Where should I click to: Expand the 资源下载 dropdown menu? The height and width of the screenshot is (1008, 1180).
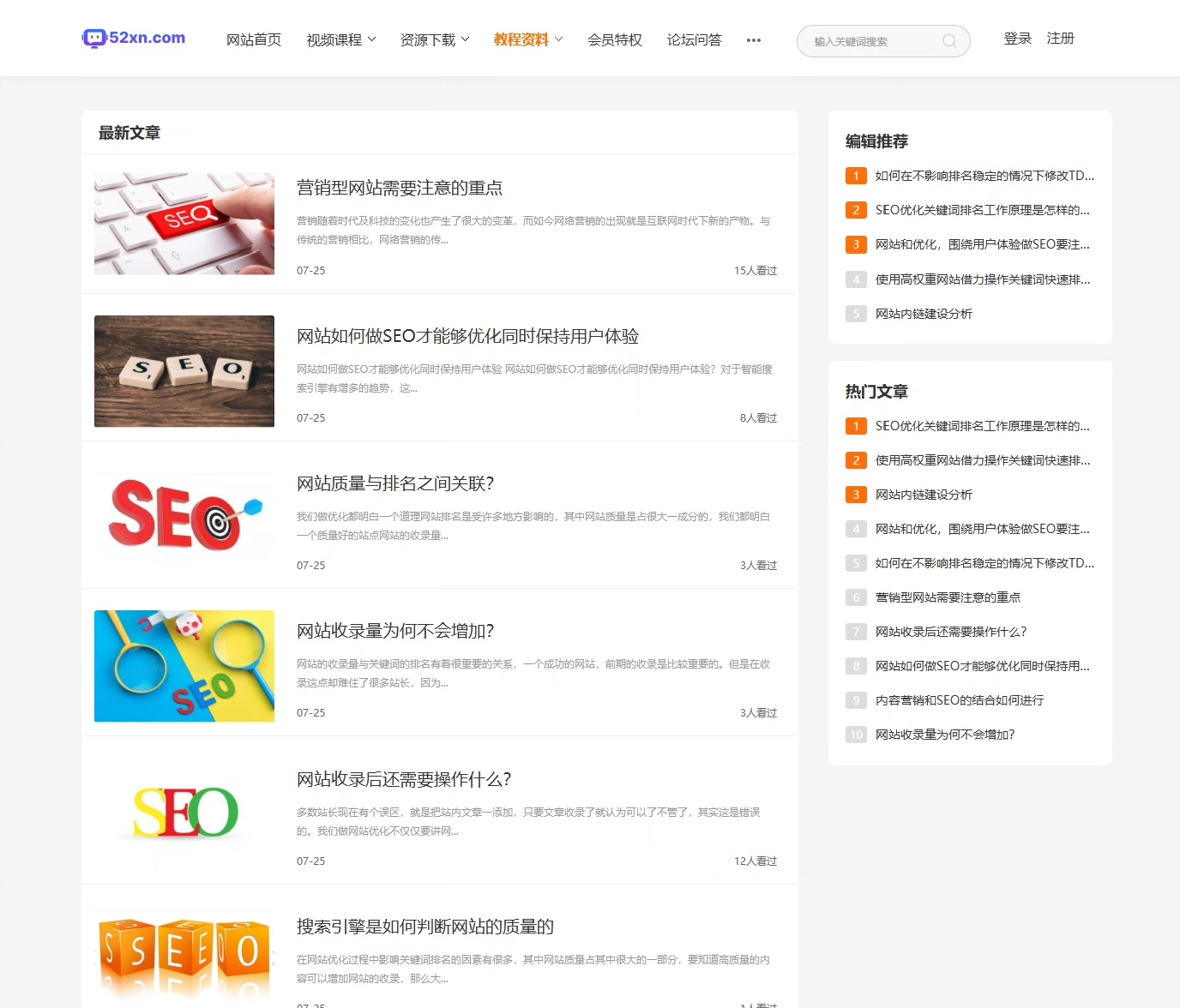[435, 39]
